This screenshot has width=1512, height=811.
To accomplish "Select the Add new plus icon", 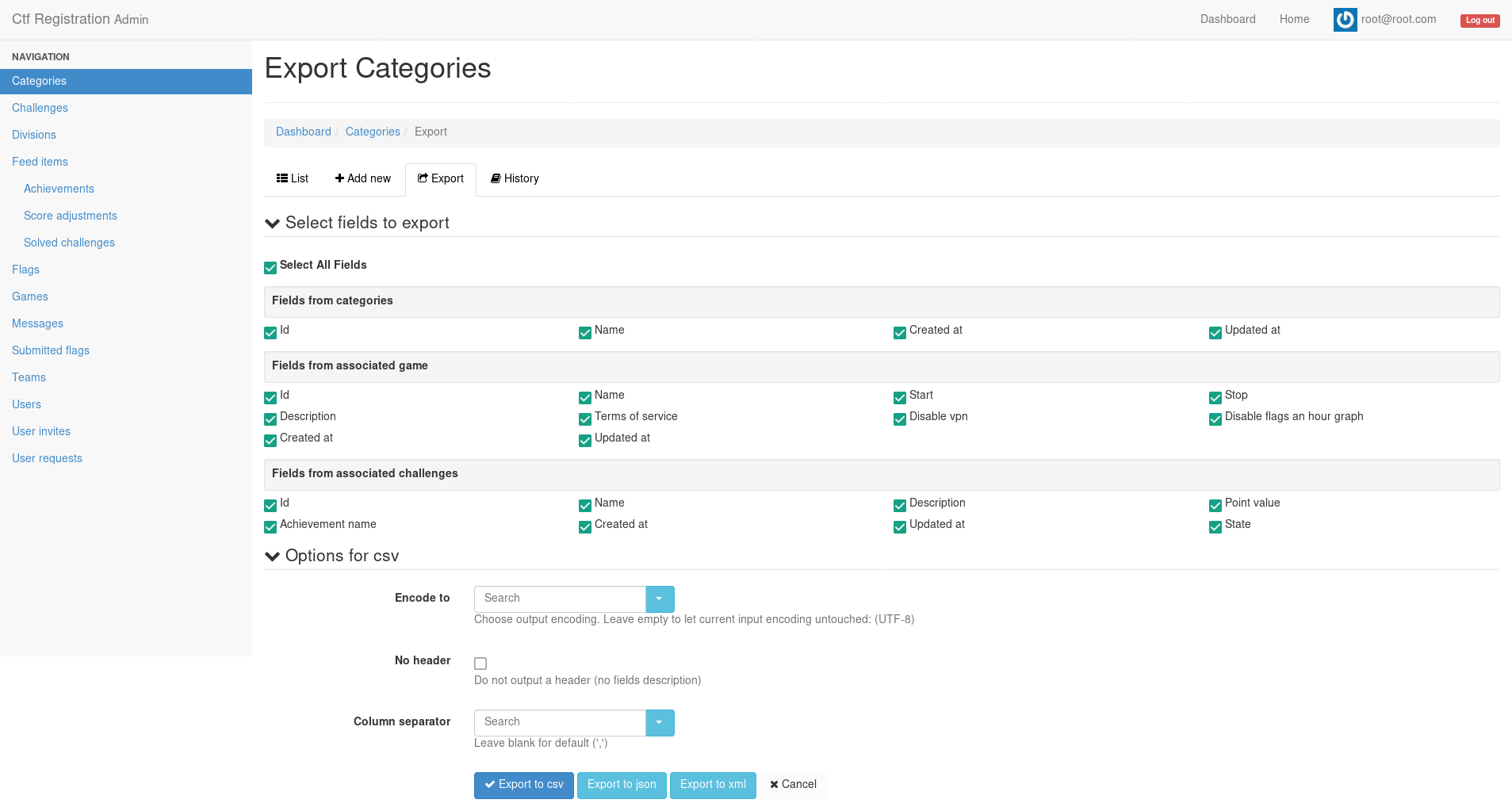I will click(x=339, y=178).
